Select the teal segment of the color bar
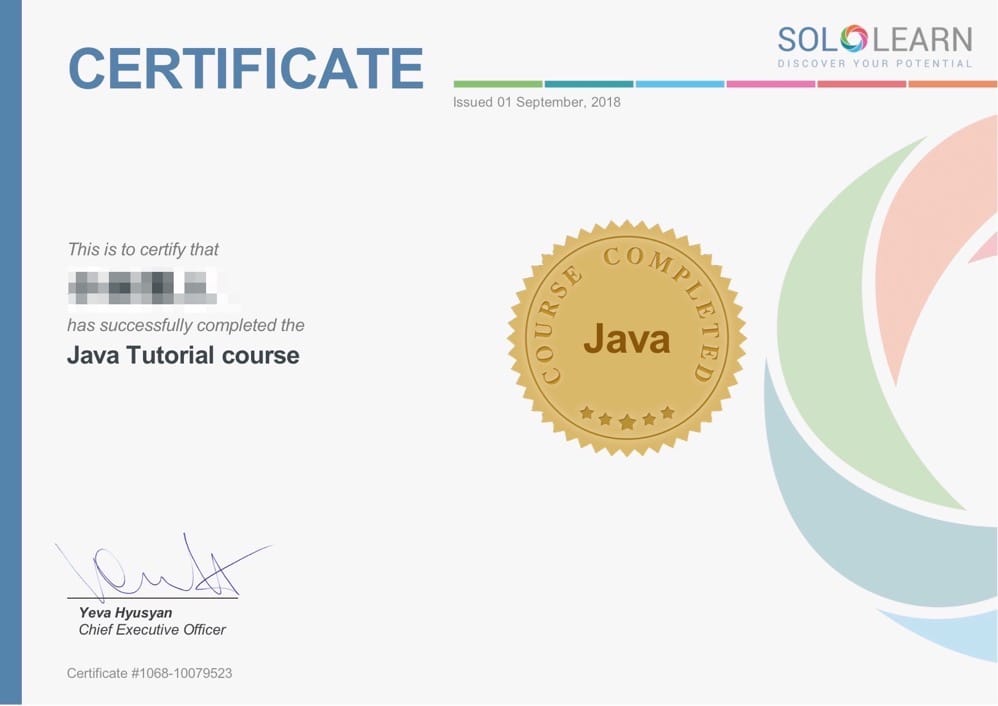The image size is (998, 706). click(588, 84)
